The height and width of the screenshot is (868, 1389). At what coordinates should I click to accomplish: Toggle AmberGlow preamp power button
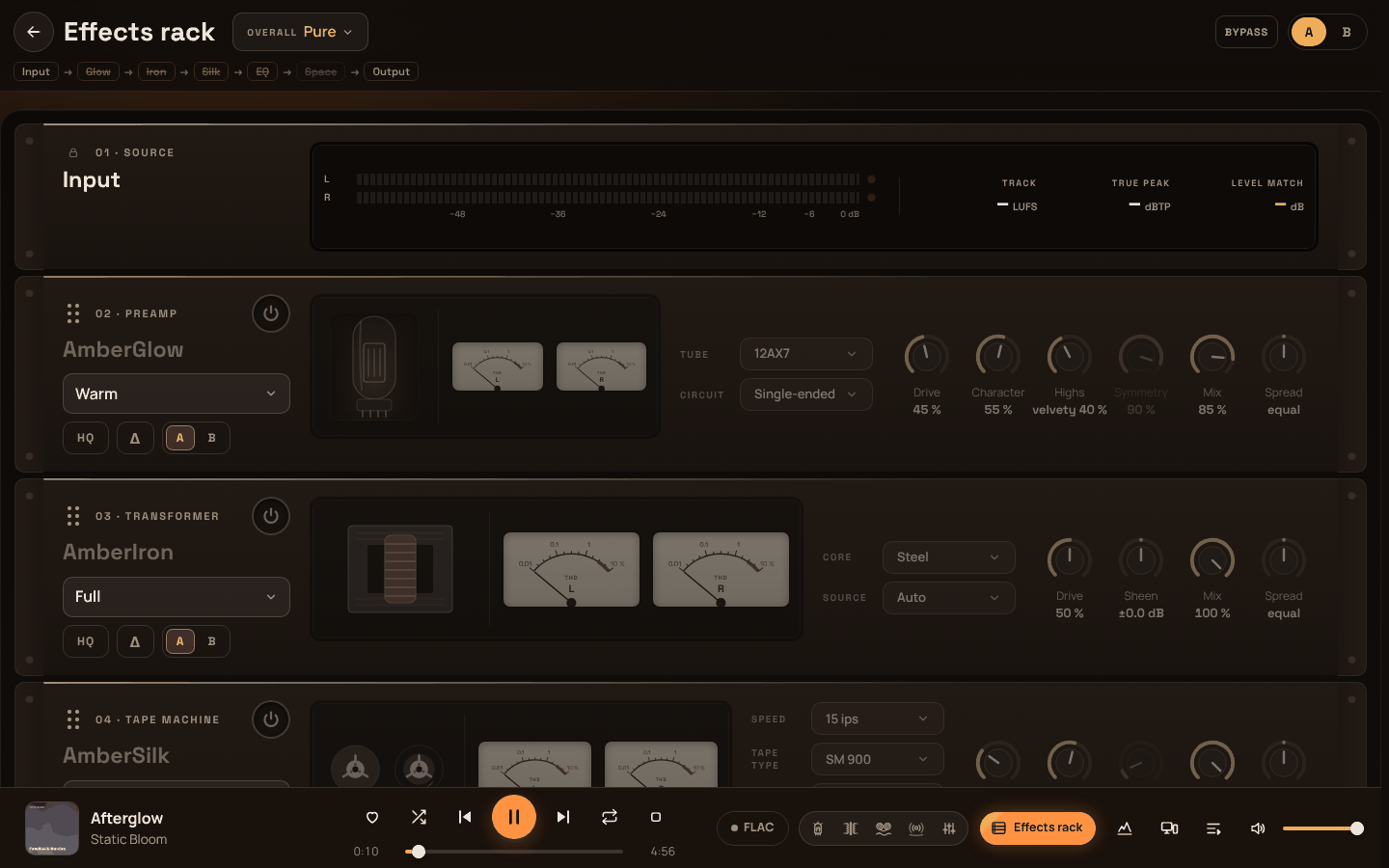coord(271,313)
